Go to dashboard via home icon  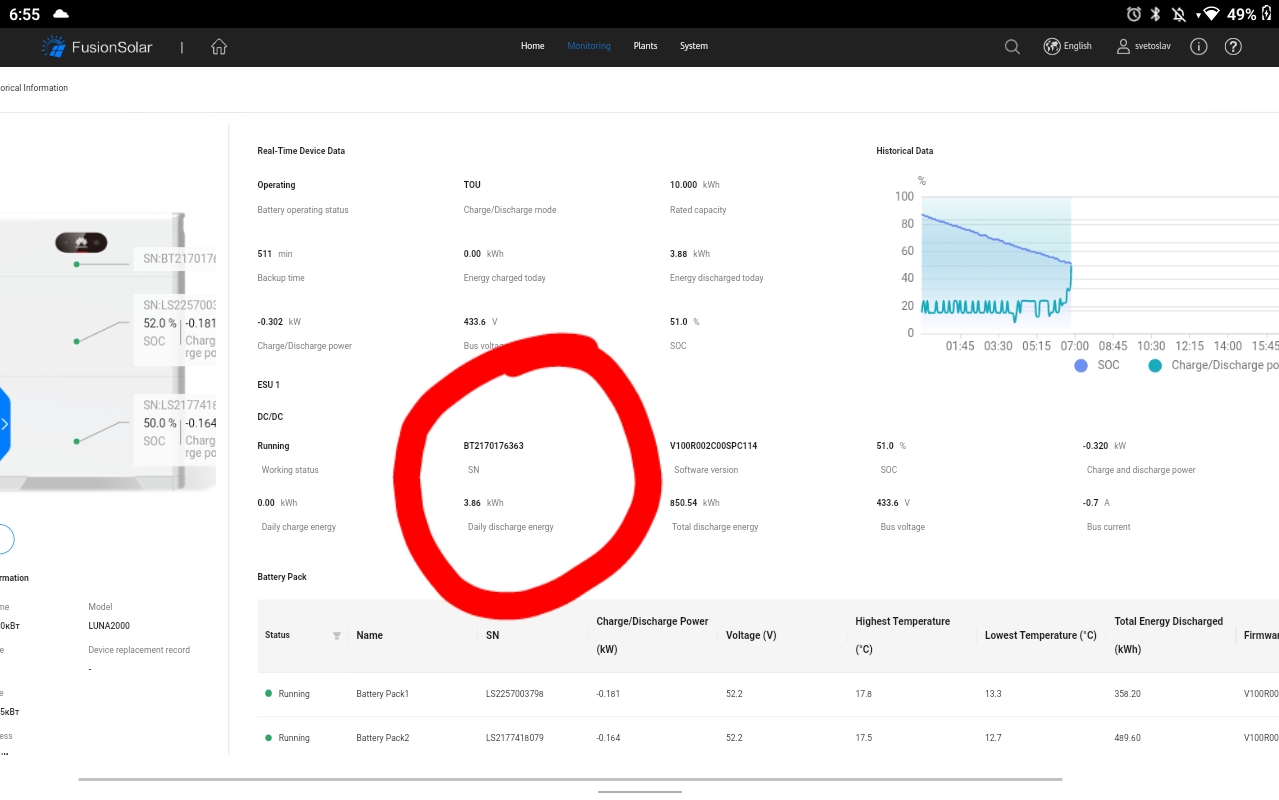coord(219,47)
